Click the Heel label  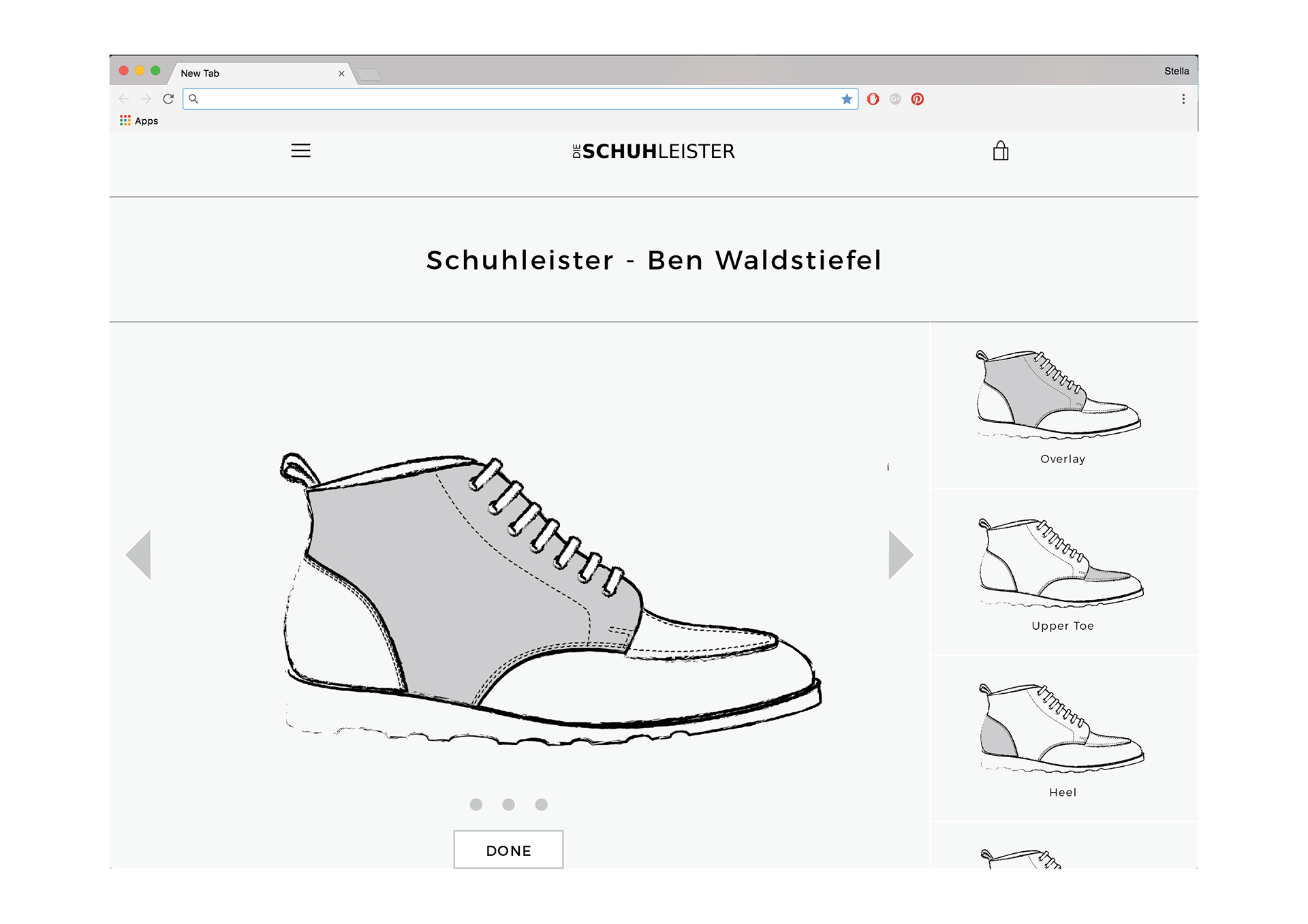pos(1063,792)
